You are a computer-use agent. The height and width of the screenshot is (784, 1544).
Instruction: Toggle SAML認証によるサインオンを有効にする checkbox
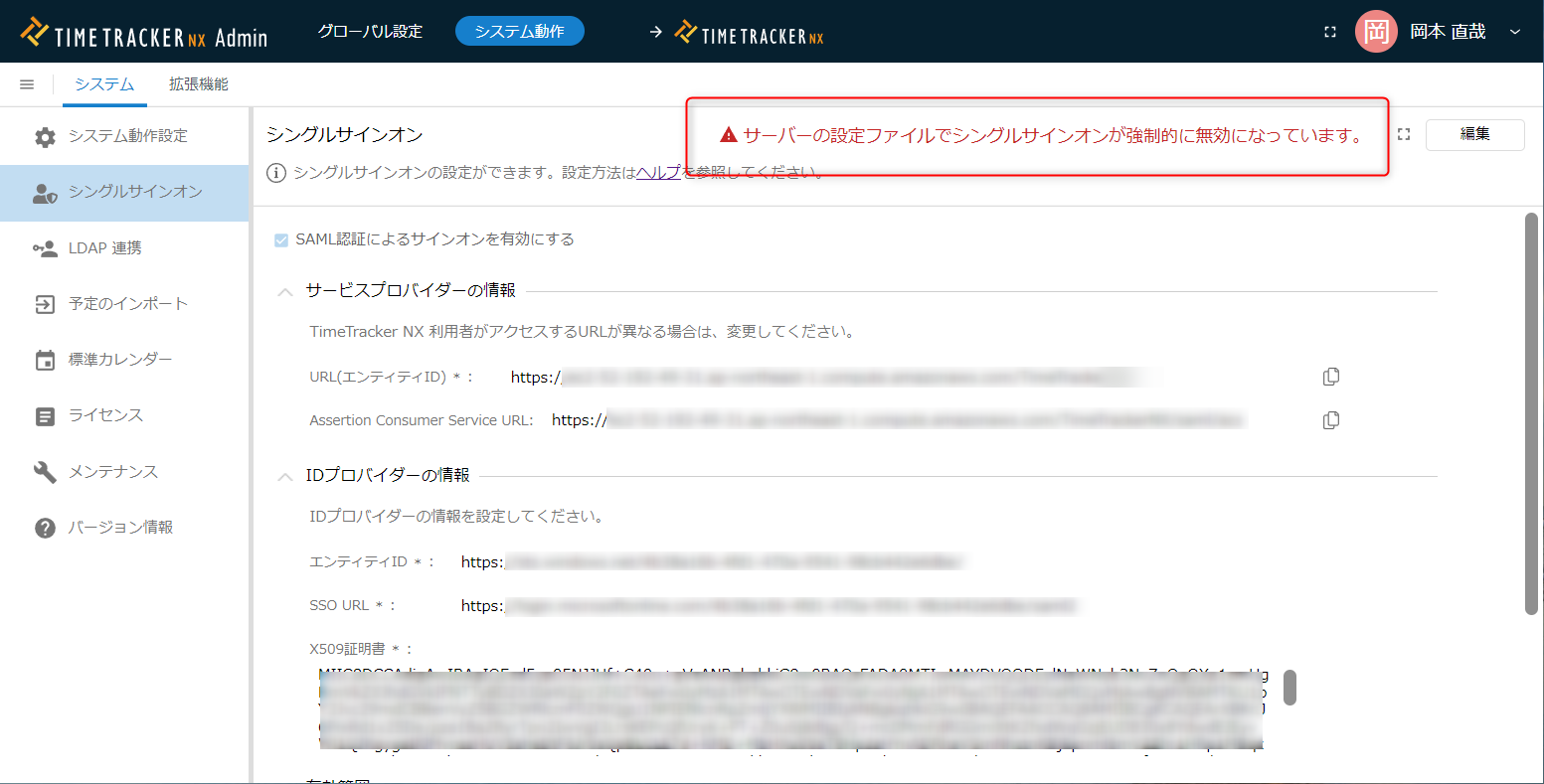click(x=281, y=239)
